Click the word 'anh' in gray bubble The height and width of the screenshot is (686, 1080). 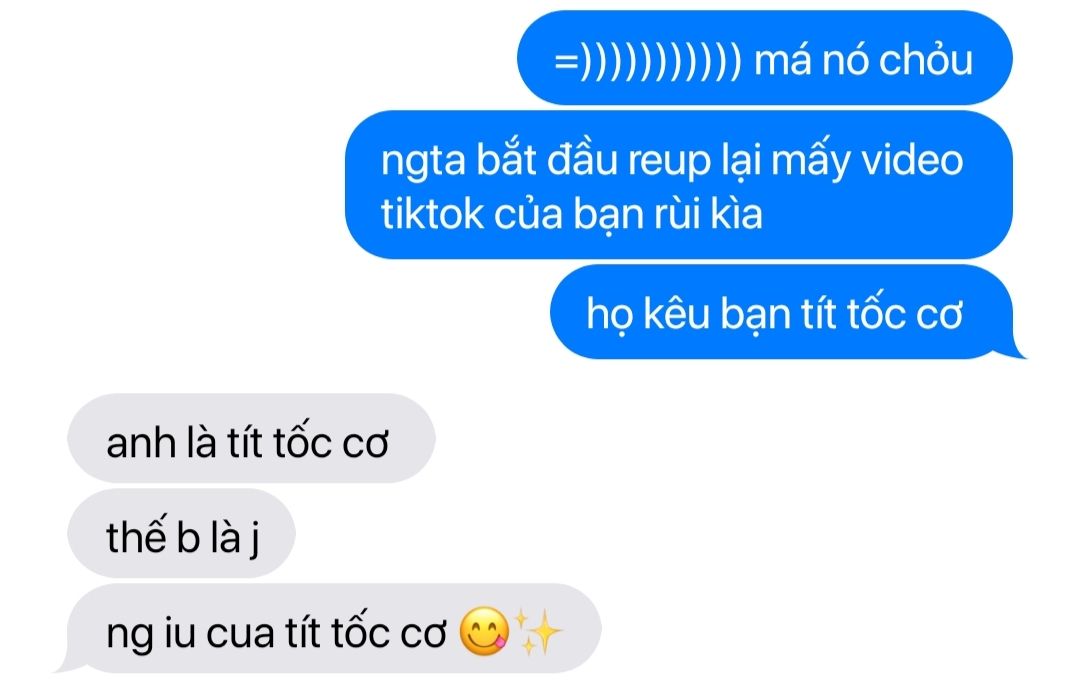point(141,442)
